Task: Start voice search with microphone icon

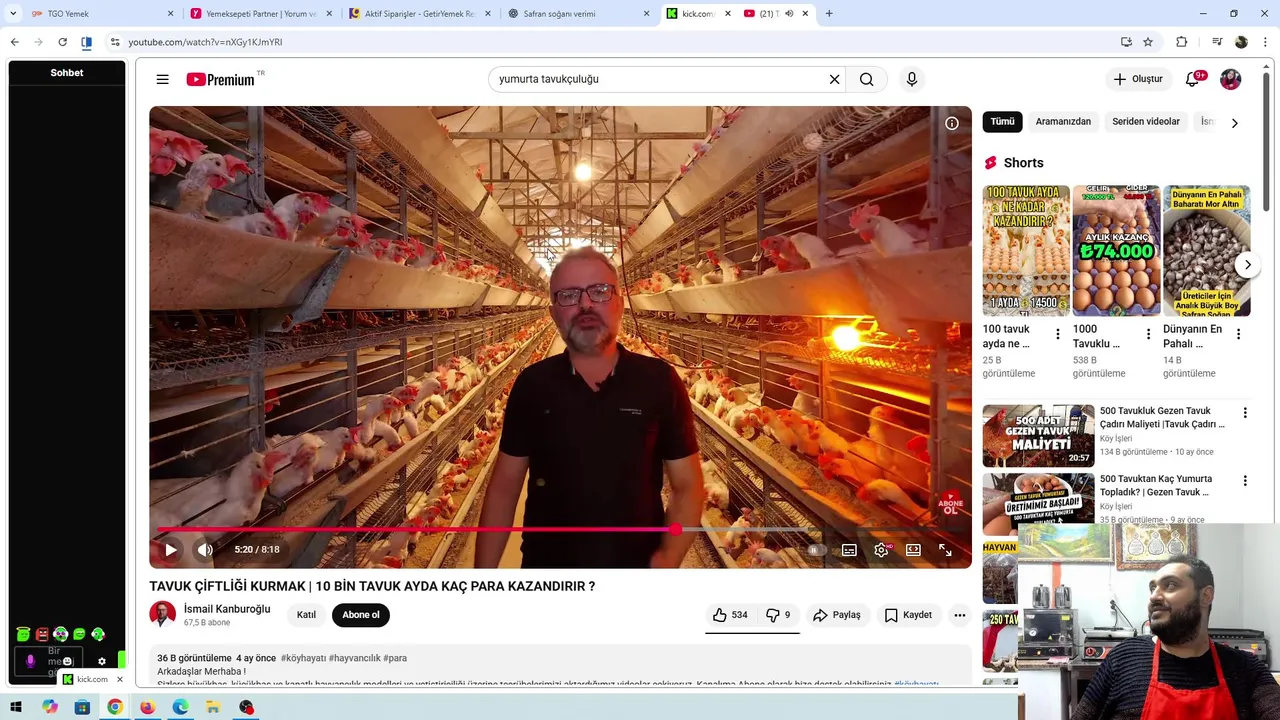Action: pos(911,79)
